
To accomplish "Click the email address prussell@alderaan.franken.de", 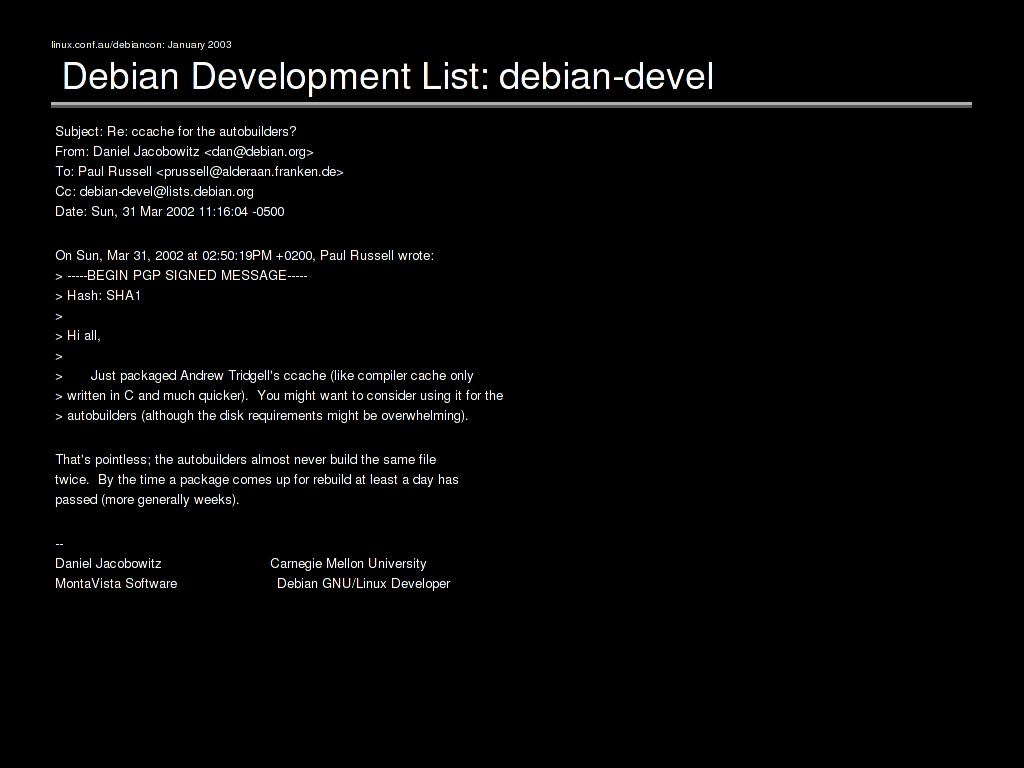I will tap(250, 171).
